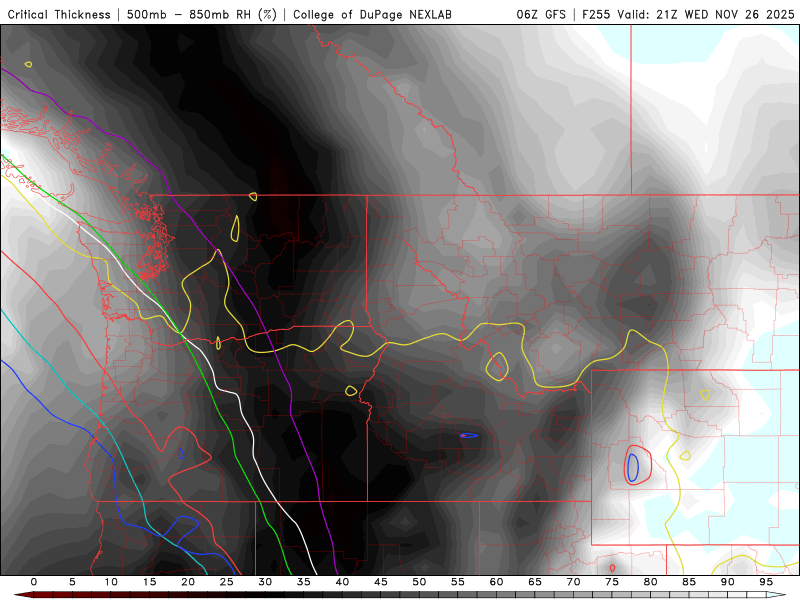
Task: Select the 0 label on the color scale
Action: [34, 582]
